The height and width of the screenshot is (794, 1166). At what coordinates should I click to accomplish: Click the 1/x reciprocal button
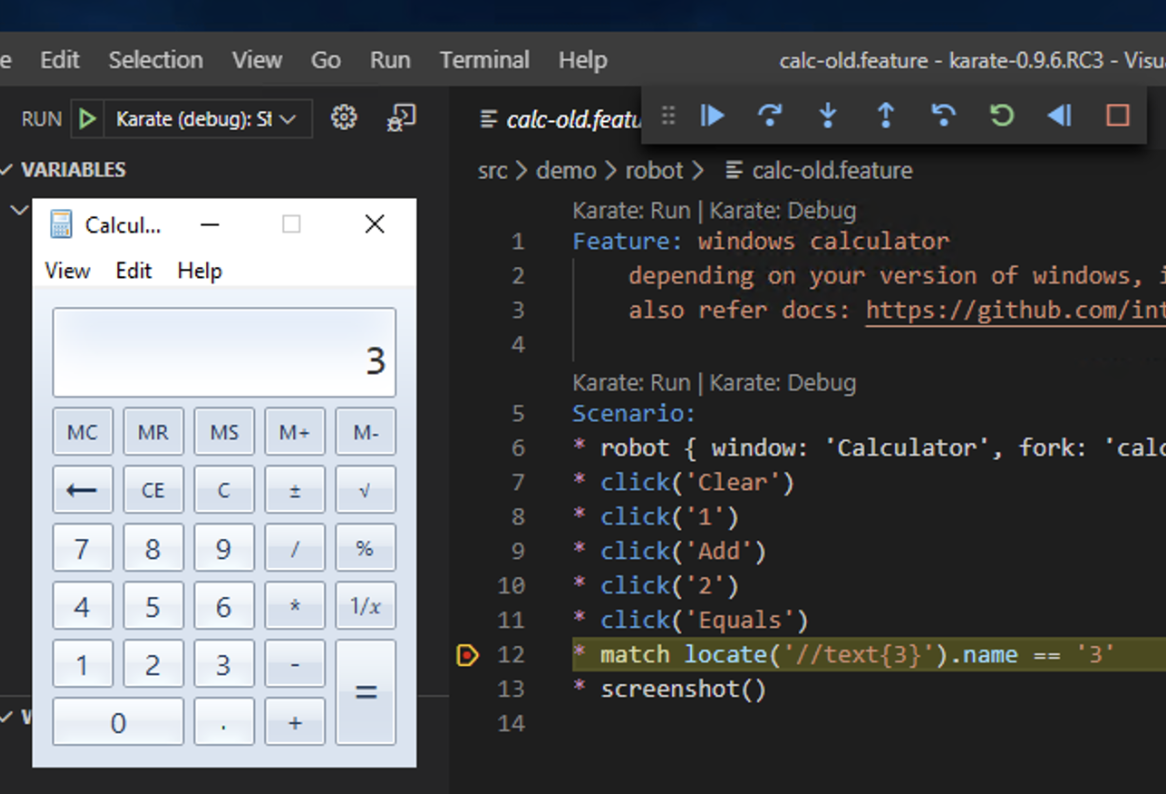point(365,606)
